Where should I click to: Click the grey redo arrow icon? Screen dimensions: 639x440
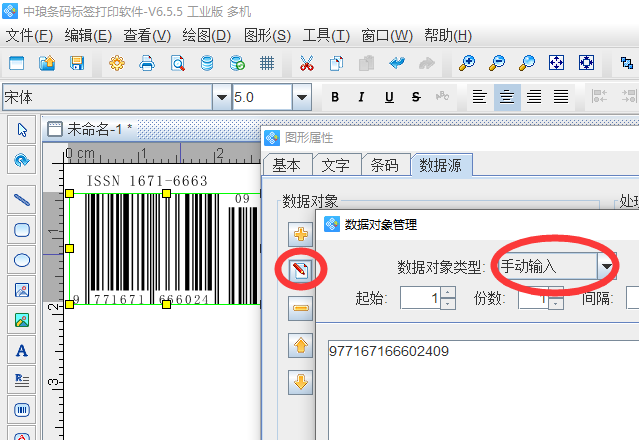click(x=427, y=63)
